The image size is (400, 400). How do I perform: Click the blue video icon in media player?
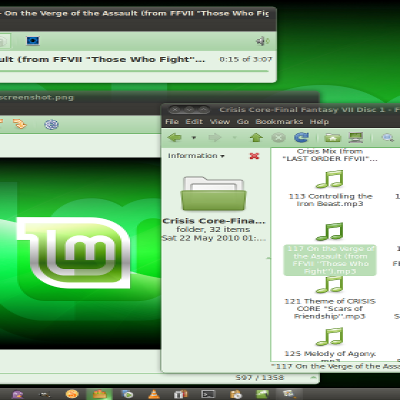pyautogui.click(x=33, y=41)
